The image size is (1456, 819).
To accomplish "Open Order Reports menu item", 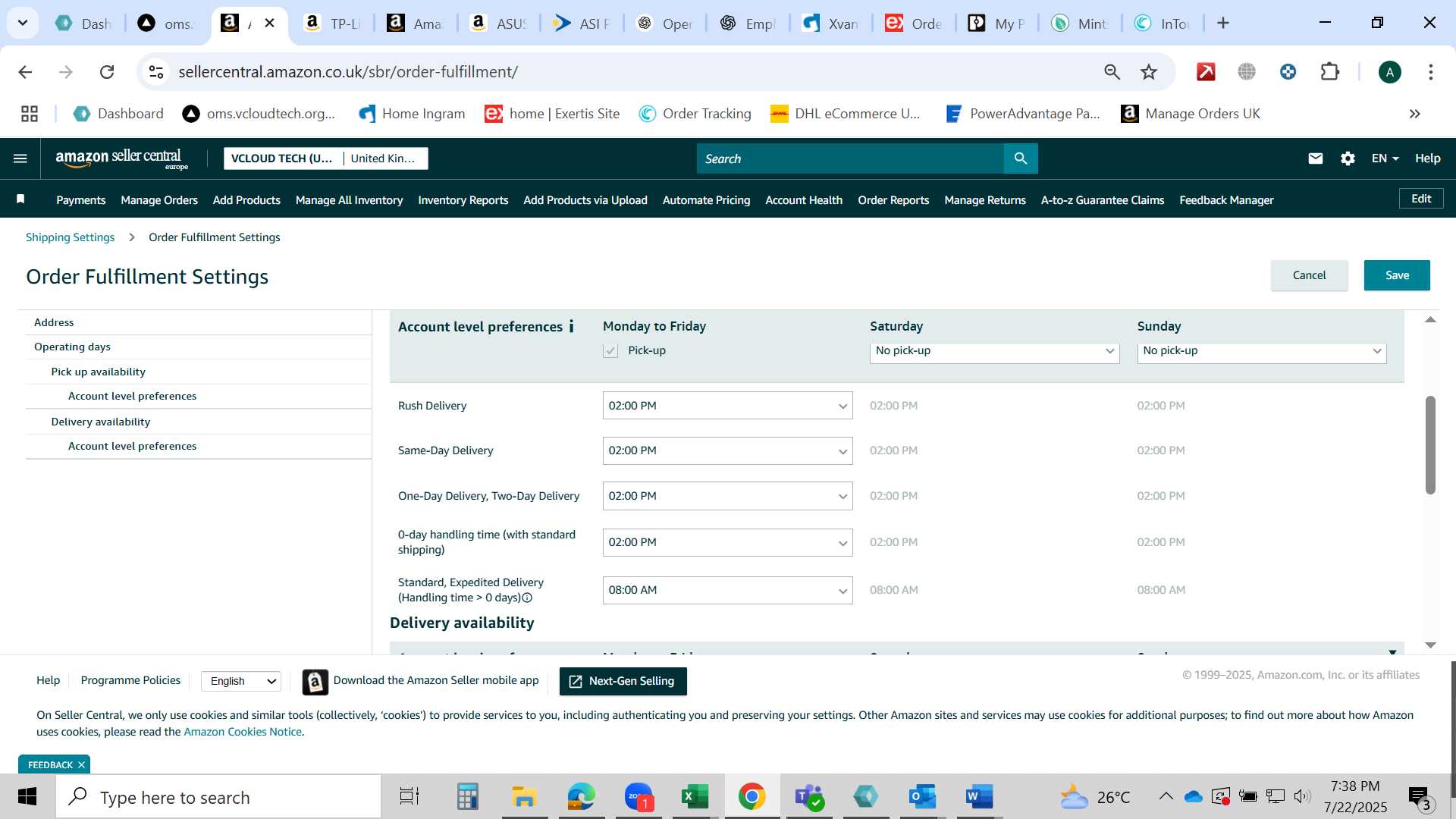I will coord(893,200).
